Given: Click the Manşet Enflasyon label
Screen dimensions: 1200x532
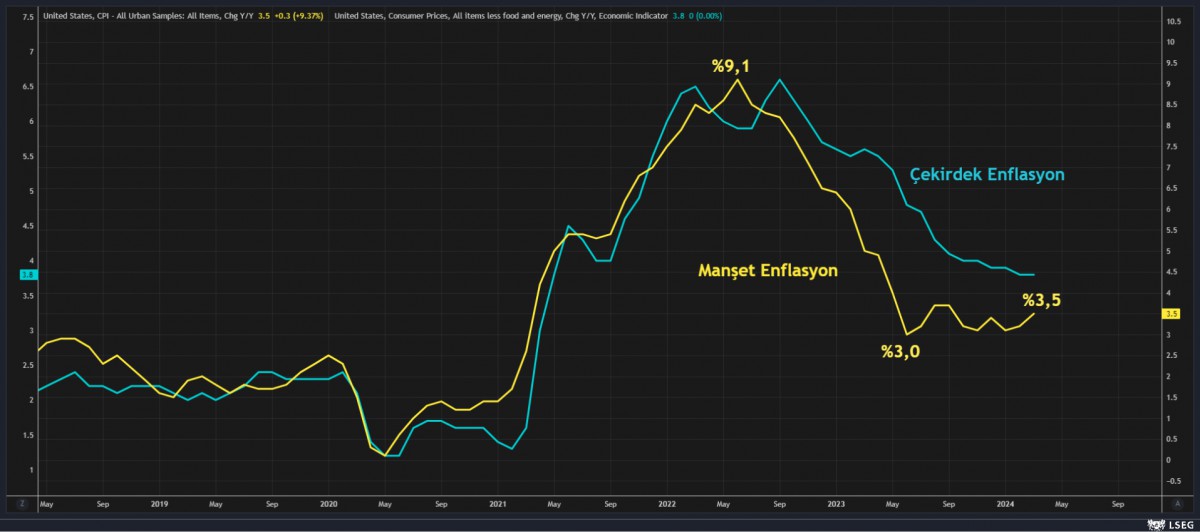Looking at the screenshot, I should tap(767, 270).
